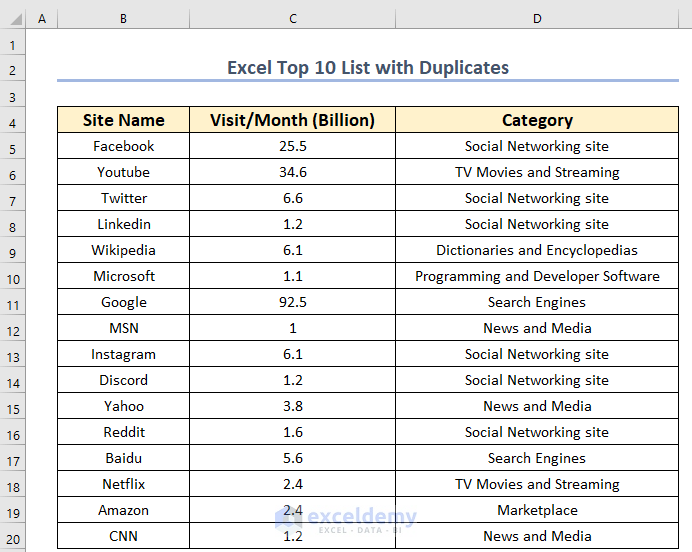Click the value 1.1 for Microsoft
Viewport: 692px width, 552px height.
click(x=293, y=276)
